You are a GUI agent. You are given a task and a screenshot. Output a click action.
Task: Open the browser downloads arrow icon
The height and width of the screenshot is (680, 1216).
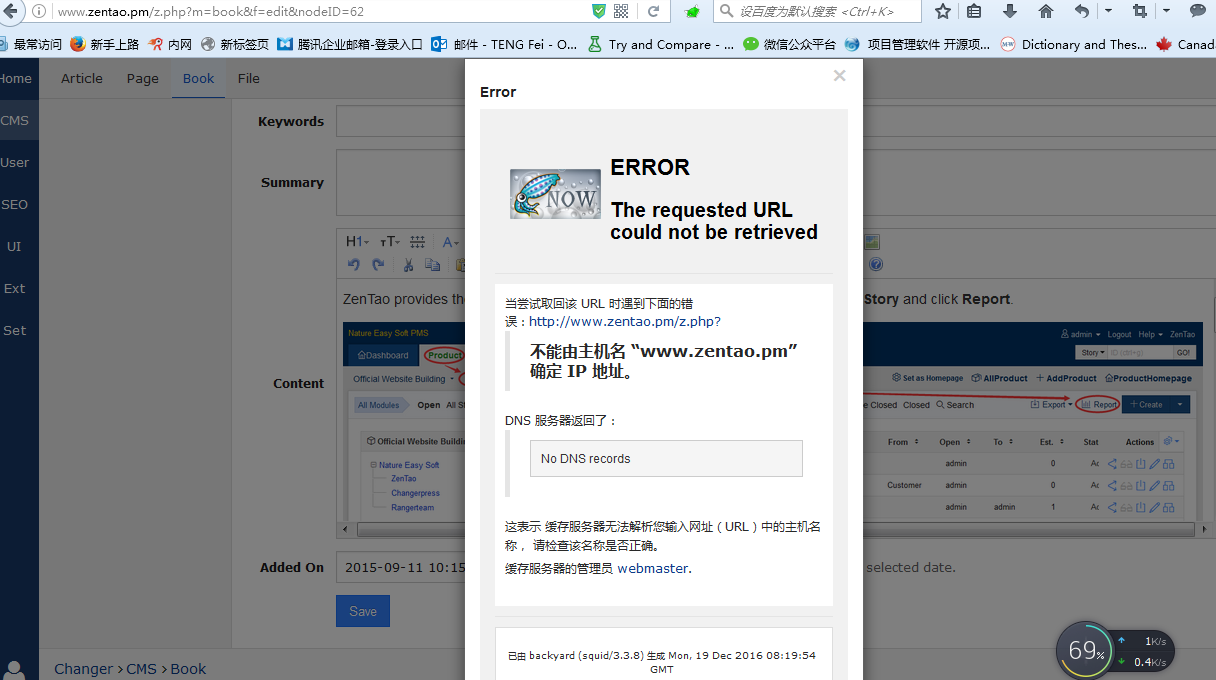[1010, 12]
